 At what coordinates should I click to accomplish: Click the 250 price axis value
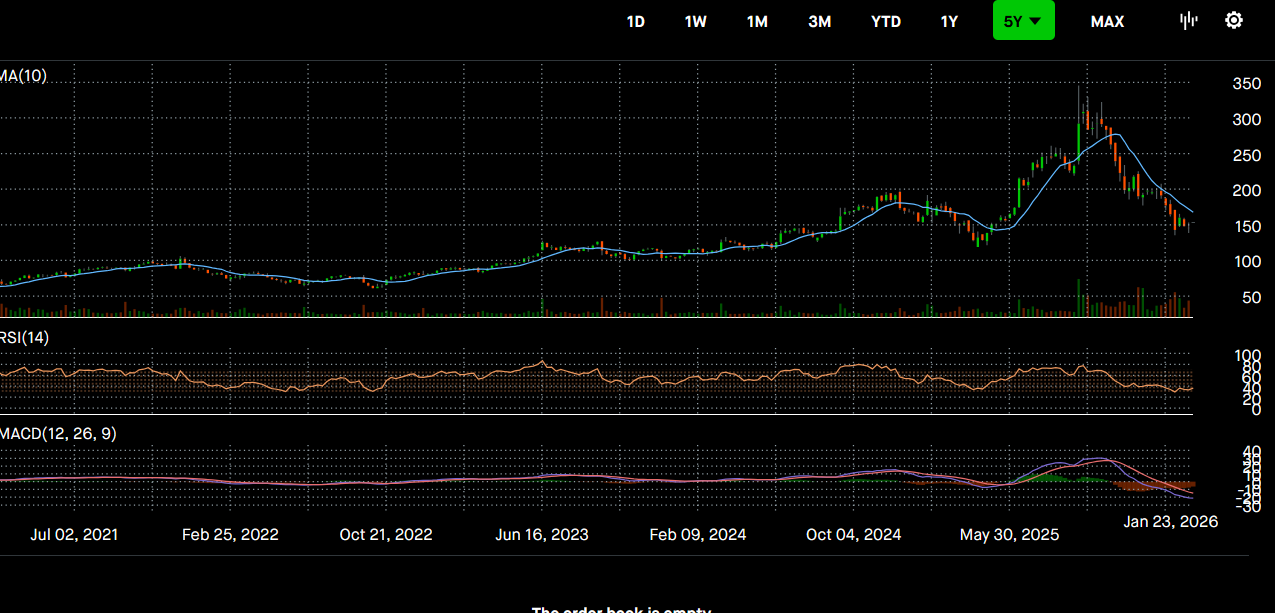click(1246, 155)
